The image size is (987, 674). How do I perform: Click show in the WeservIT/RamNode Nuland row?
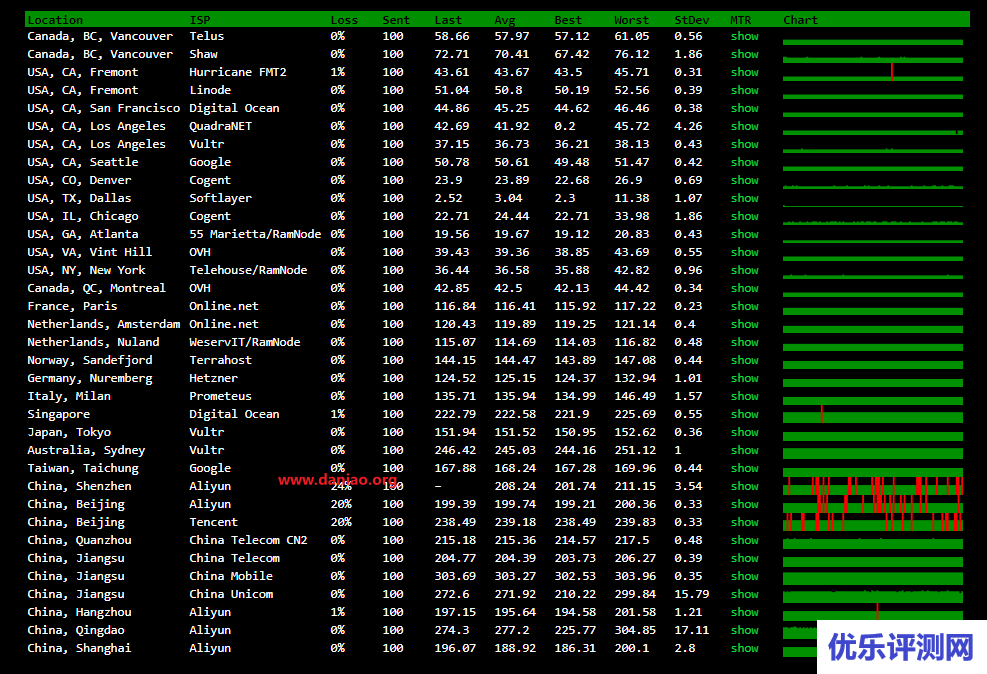tap(744, 342)
